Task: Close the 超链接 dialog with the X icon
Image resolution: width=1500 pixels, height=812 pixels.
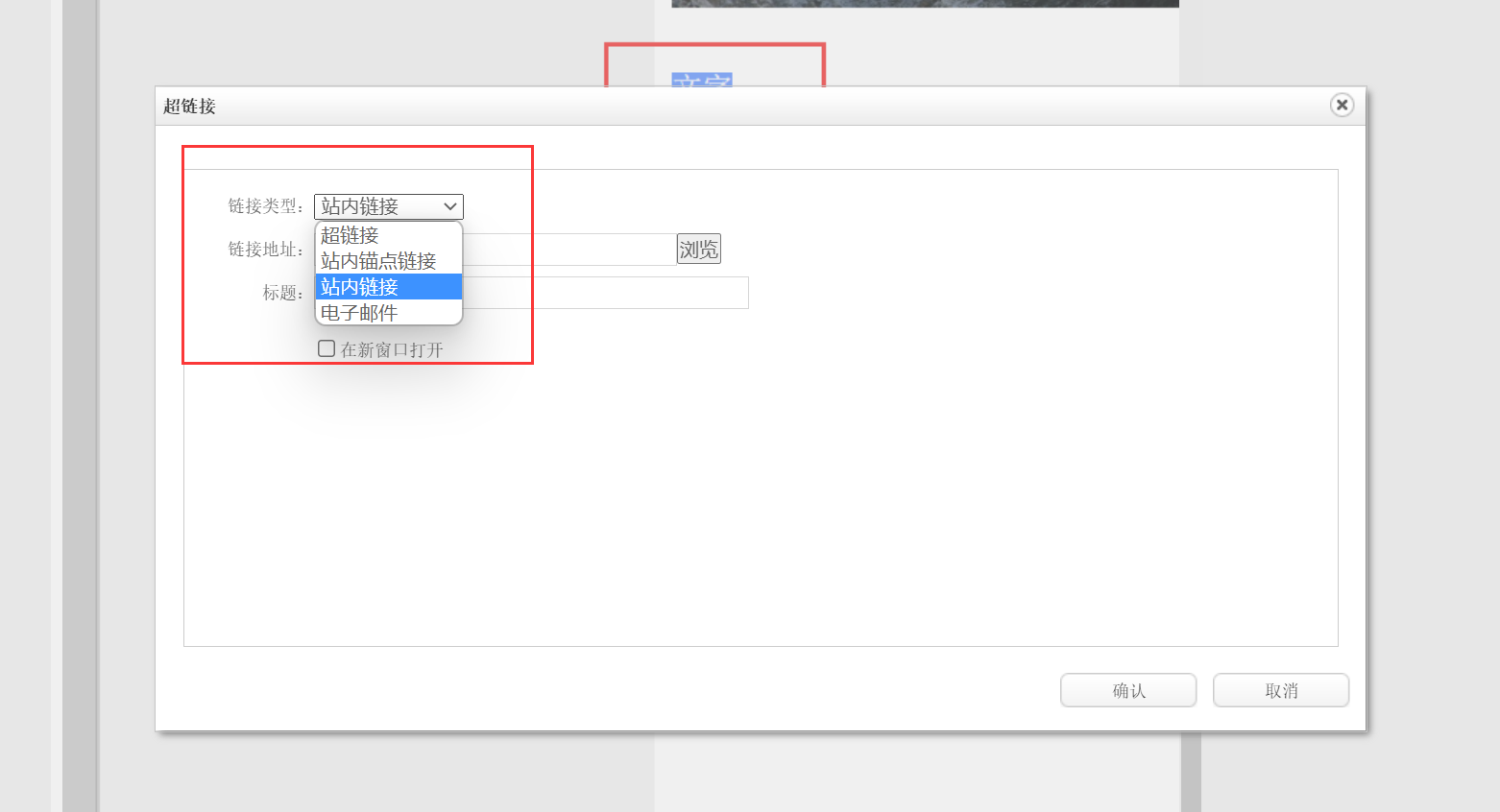Action: click(x=1342, y=105)
